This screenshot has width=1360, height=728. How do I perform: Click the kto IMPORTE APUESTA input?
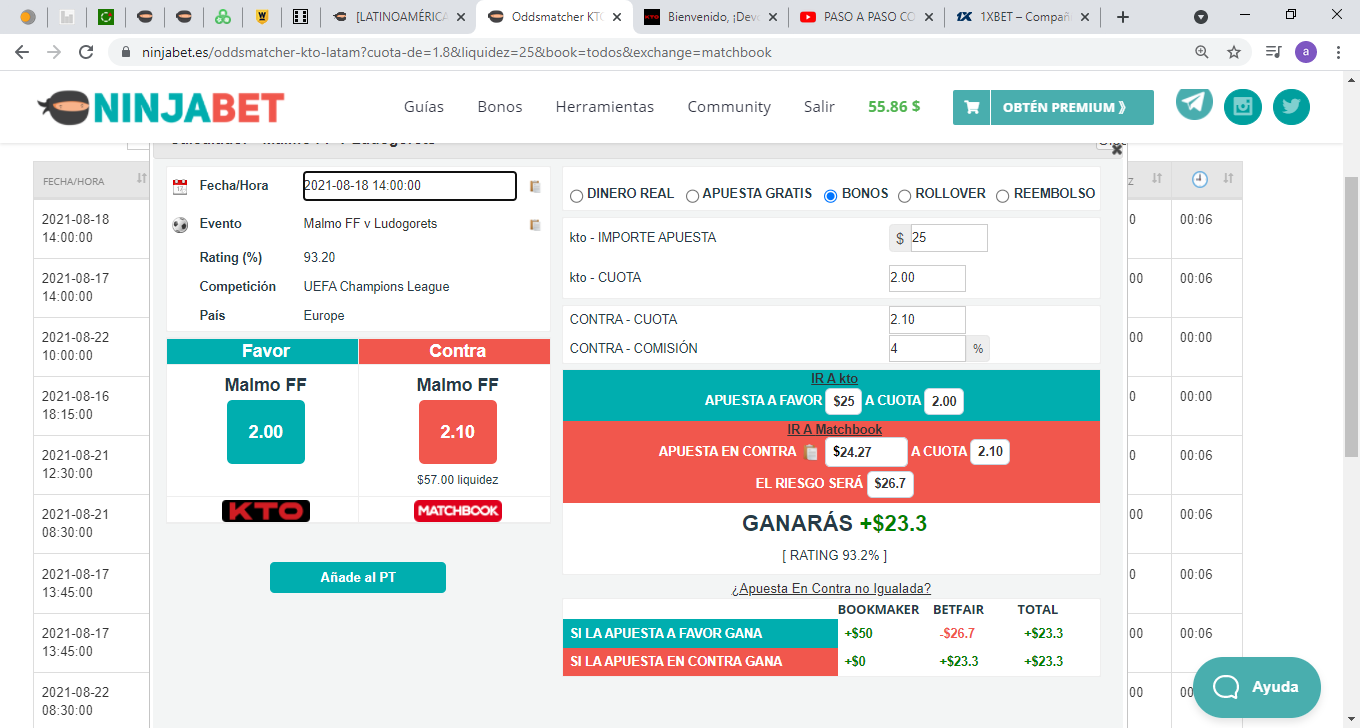(x=948, y=238)
